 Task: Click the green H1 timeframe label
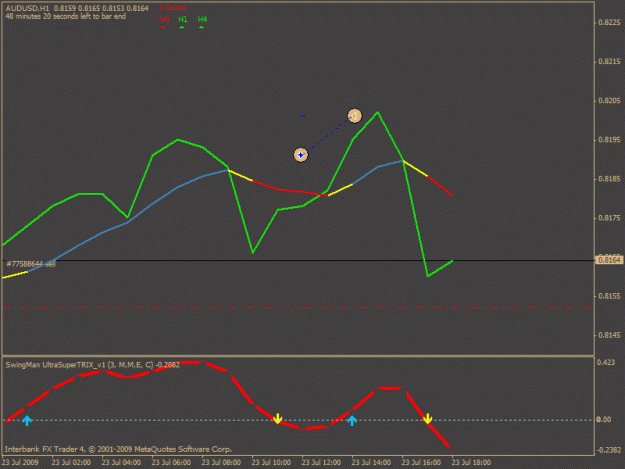pos(183,19)
